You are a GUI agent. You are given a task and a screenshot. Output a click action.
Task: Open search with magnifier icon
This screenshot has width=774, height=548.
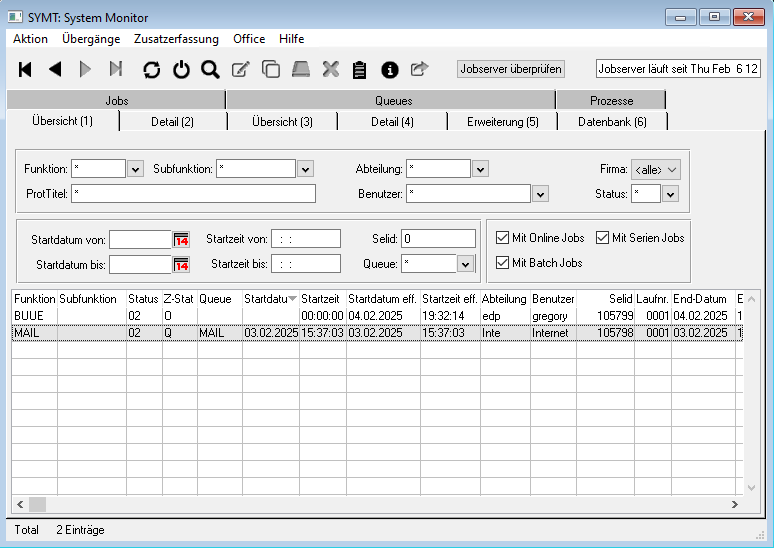point(210,69)
